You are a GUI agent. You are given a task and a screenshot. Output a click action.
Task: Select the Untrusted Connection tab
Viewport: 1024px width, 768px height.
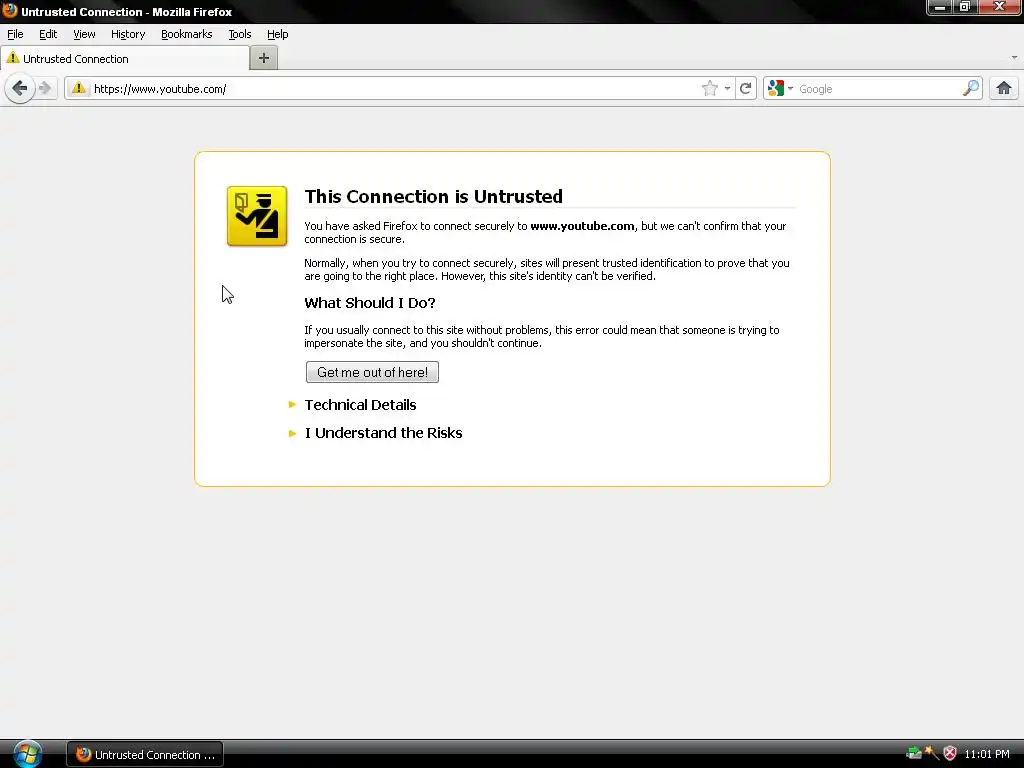tap(124, 58)
